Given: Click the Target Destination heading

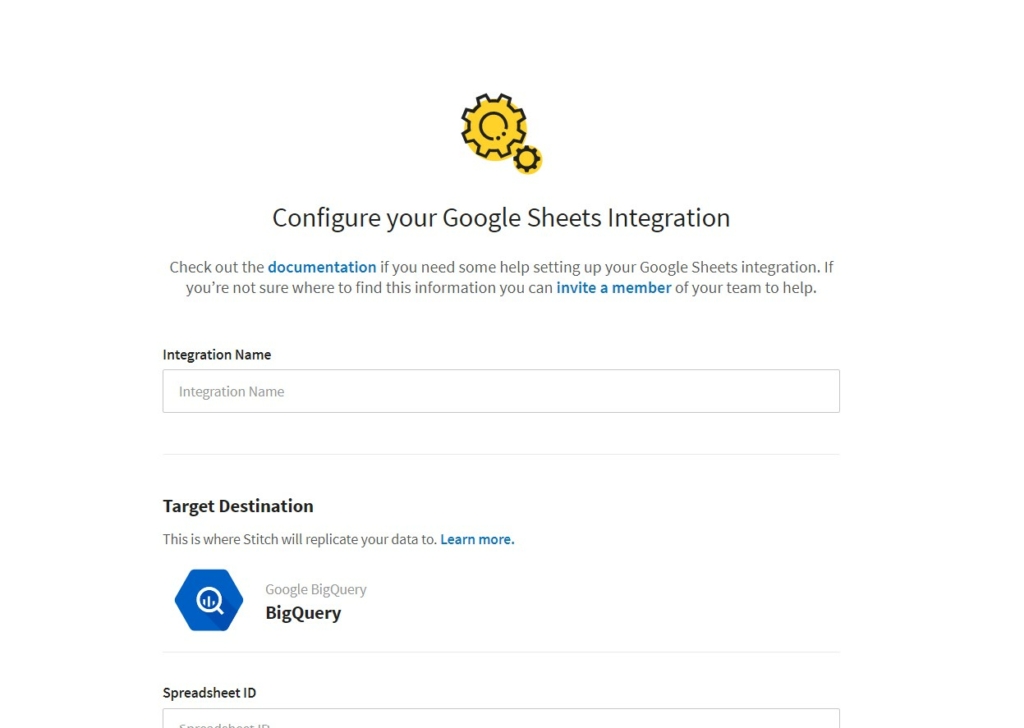Looking at the screenshot, I should point(238,506).
